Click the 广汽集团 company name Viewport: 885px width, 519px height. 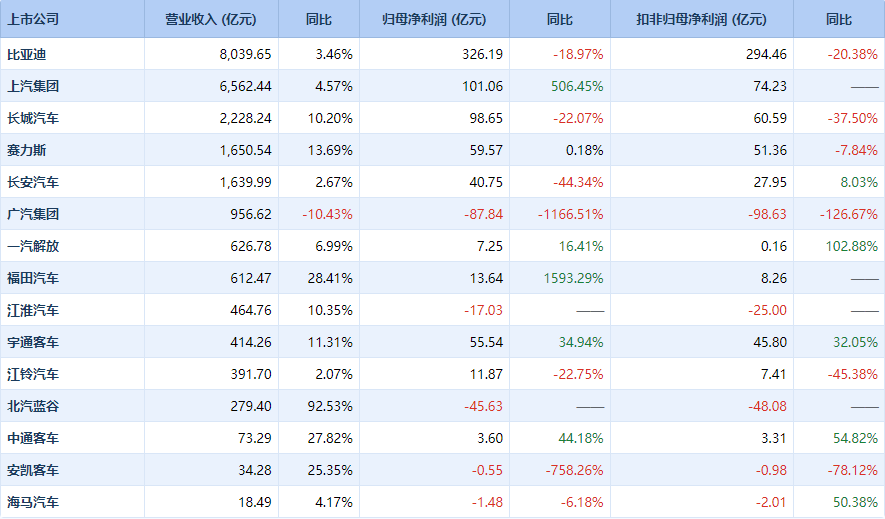coord(33,214)
